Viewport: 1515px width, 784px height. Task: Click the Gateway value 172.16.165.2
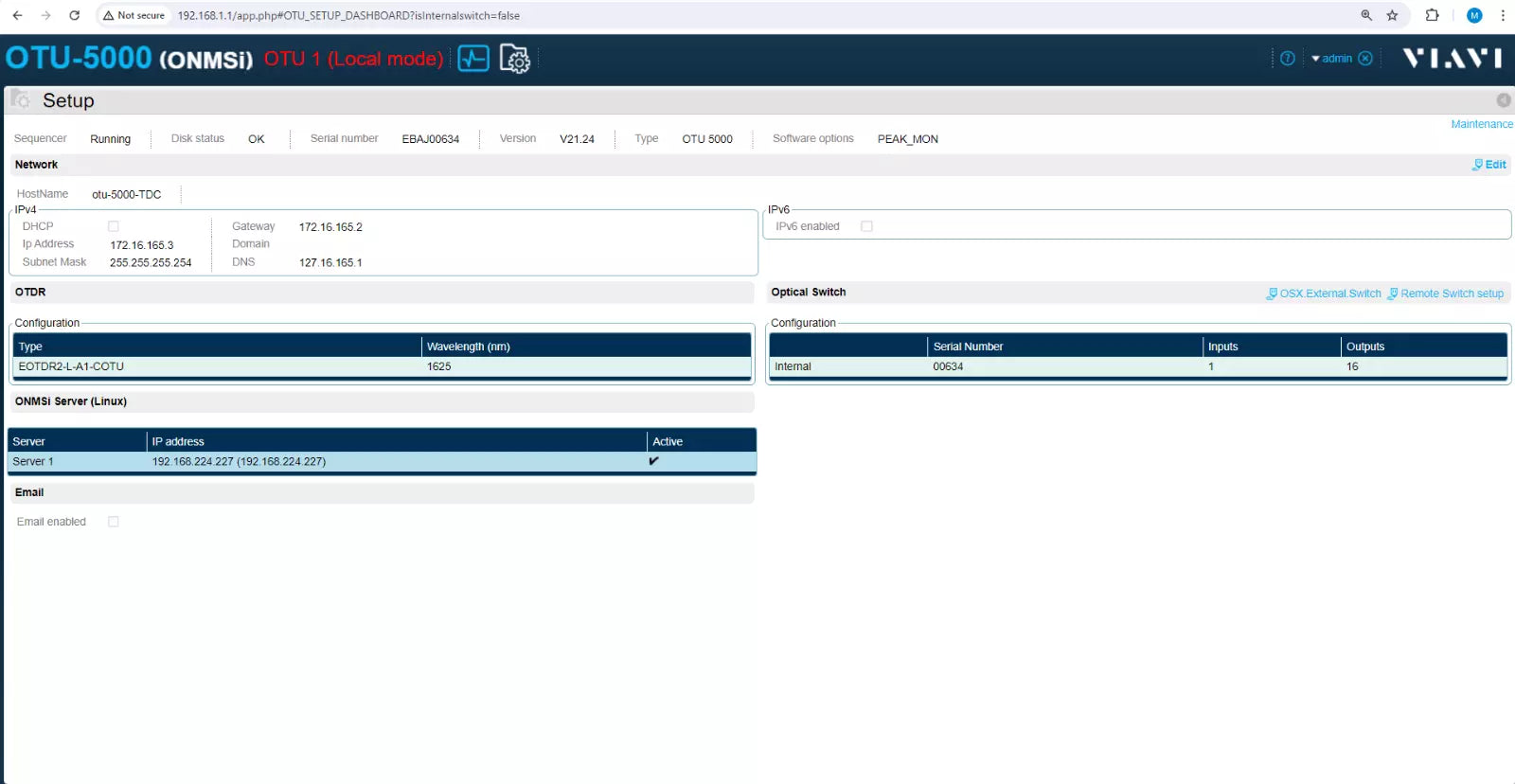point(330,227)
